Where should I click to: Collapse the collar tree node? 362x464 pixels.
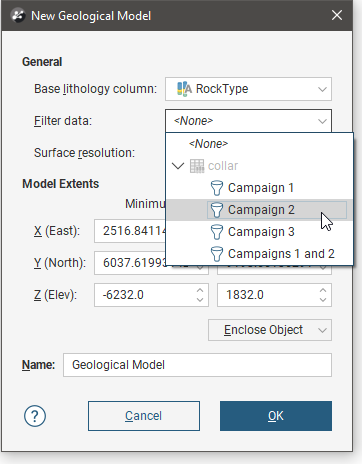click(178, 166)
